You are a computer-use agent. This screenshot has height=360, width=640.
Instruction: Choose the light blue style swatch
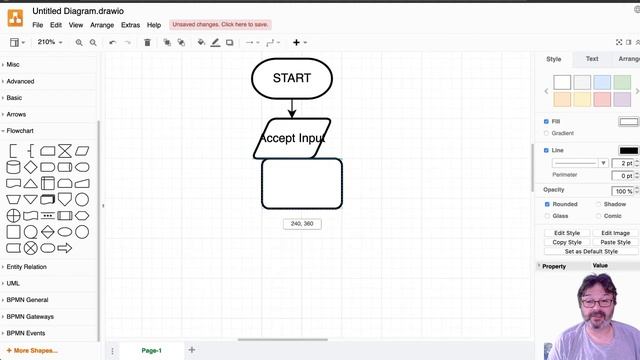(x=602, y=82)
